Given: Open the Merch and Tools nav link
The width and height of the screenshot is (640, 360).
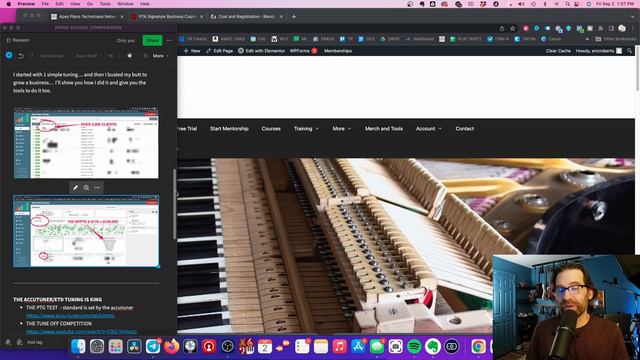Looking at the screenshot, I should click(x=384, y=129).
